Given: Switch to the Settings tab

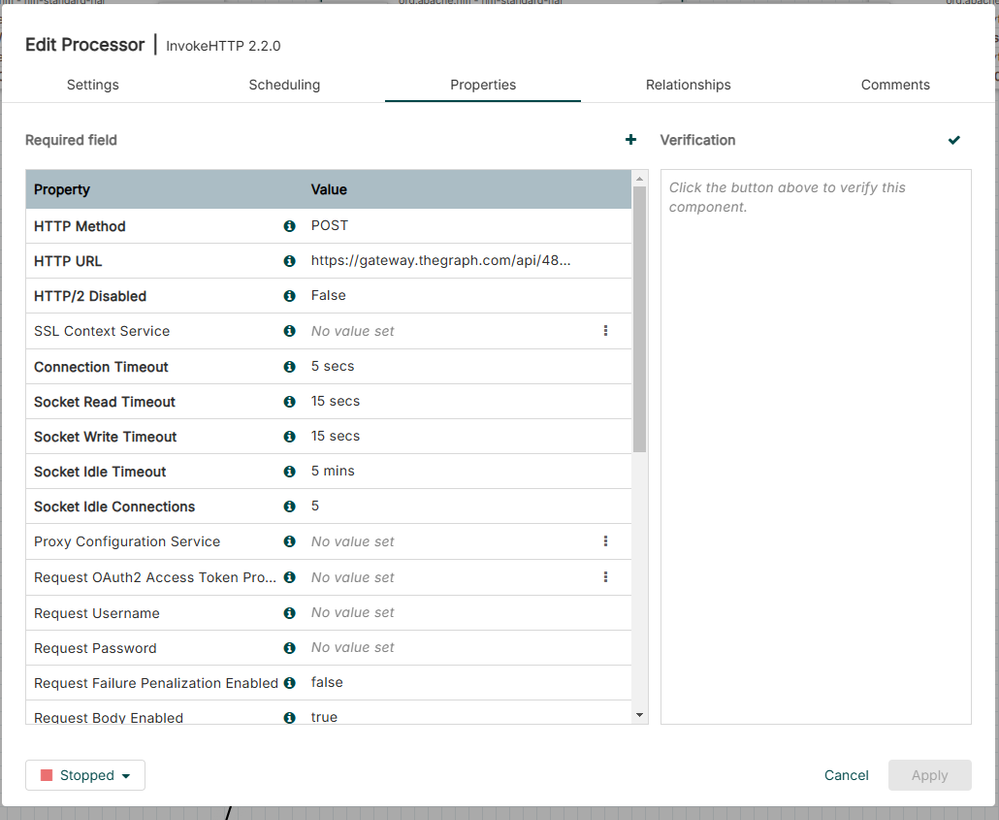Looking at the screenshot, I should pyautogui.click(x=93, y=85).
